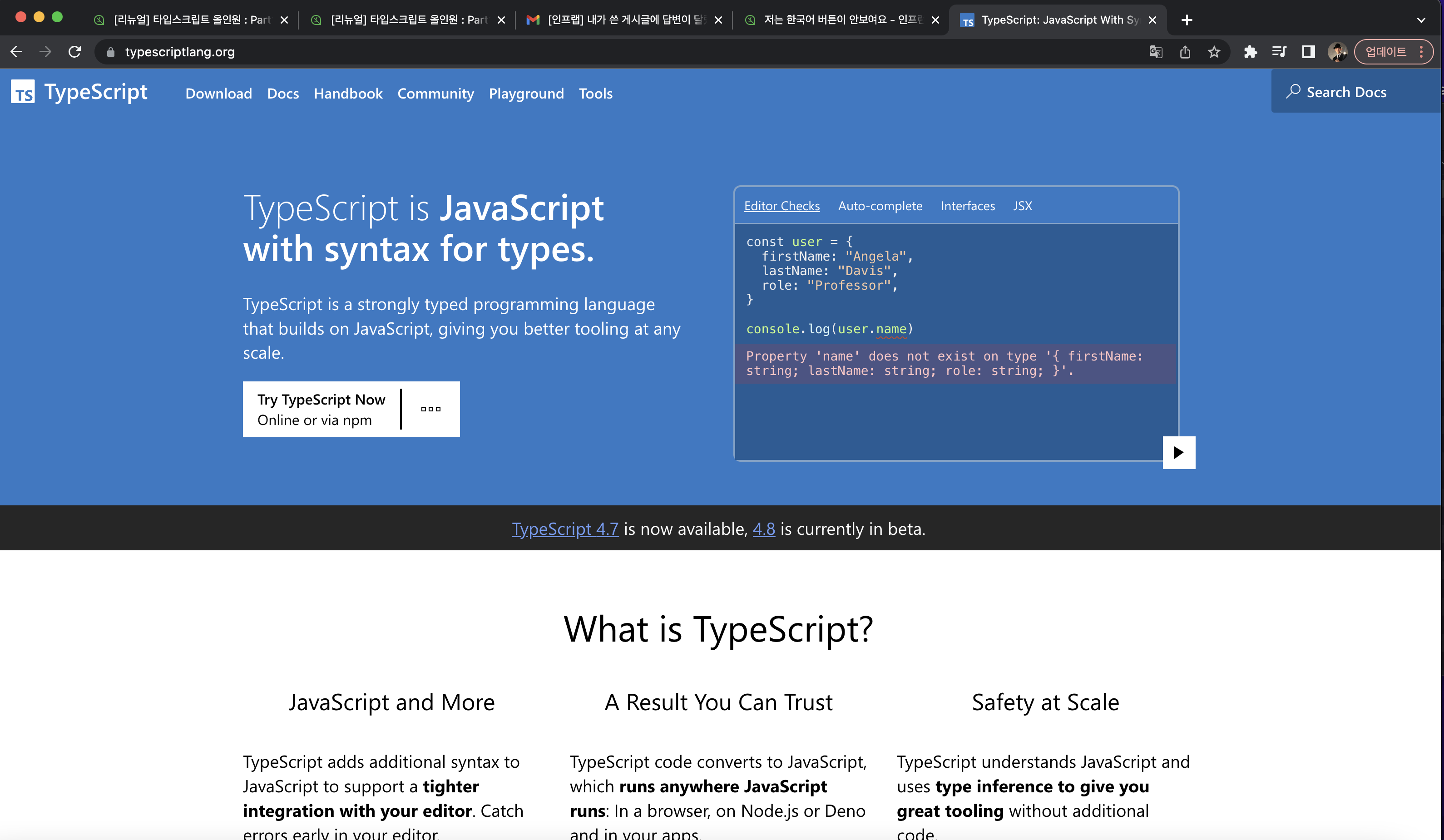1444x840 pixels.
Task: Click the macOS green fullscreen window button
Action: pos(57,17)
